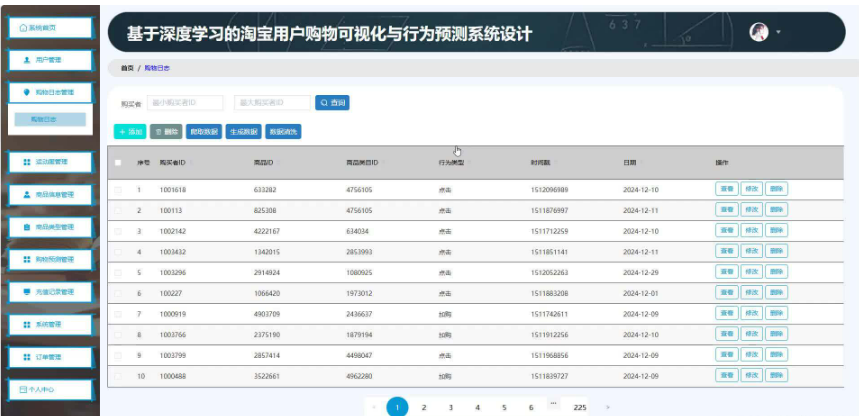Open 订单管理 grid icon menu
The height and width of the screenshot is (416, 859).
pos(50,357)
